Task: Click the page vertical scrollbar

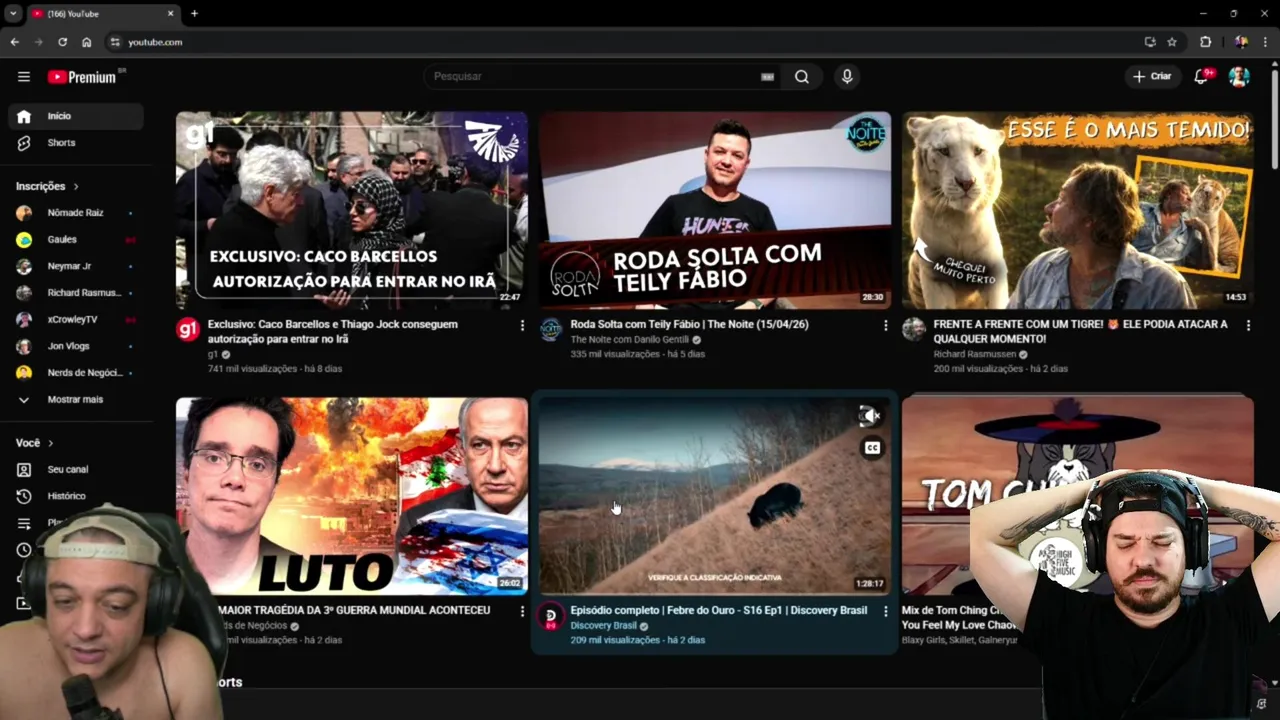Action: point(1274,120)
